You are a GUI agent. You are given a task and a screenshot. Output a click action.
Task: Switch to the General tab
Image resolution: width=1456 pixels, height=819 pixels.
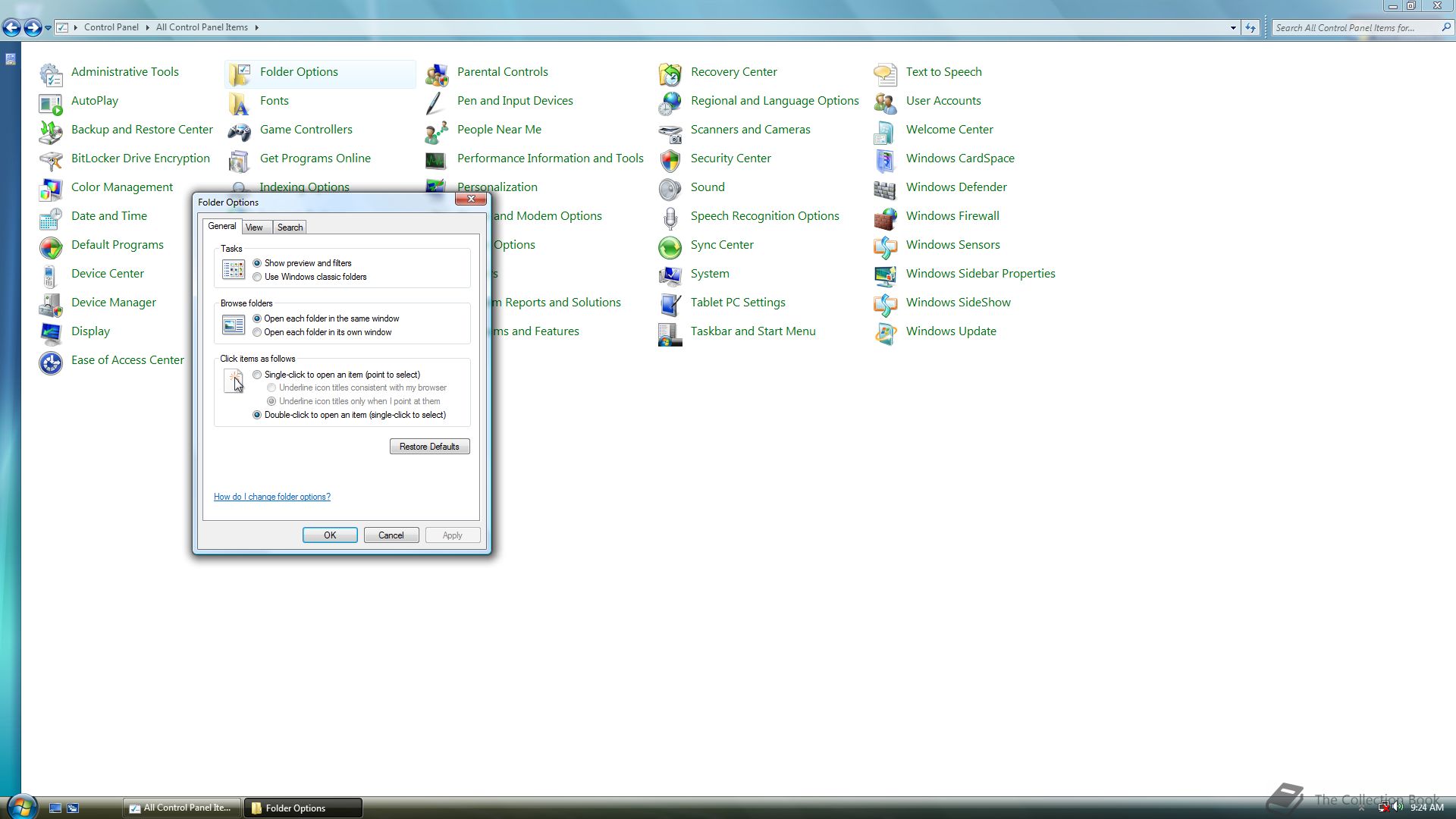click(222, 226)
